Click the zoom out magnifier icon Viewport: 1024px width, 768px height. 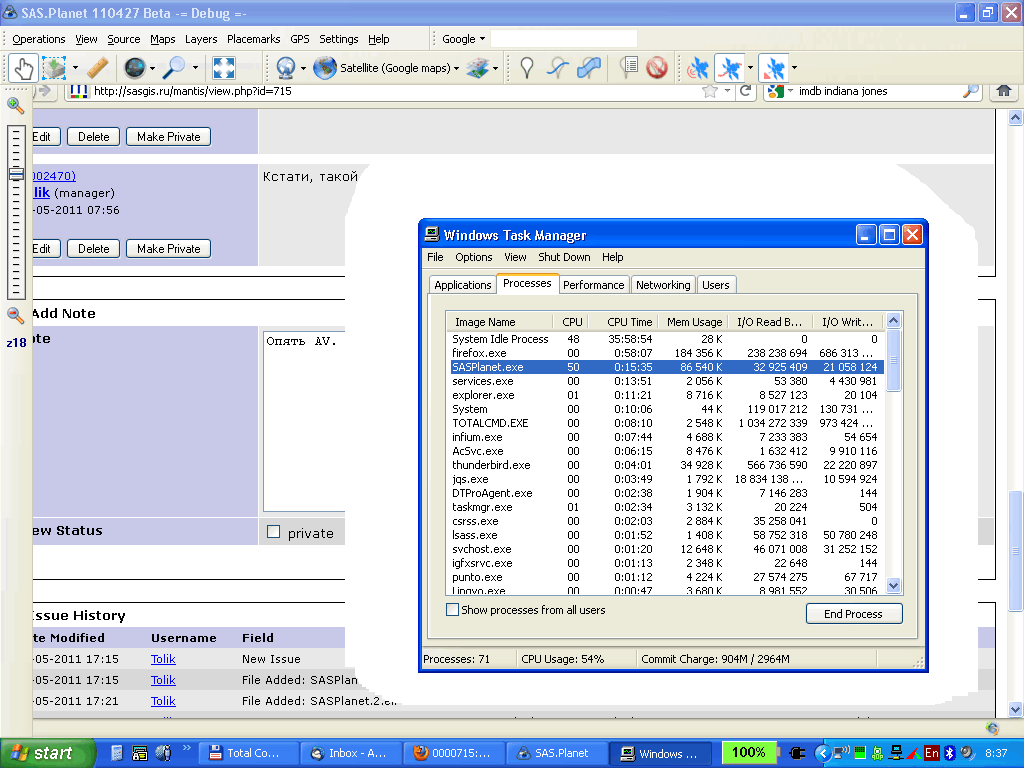pos(16,315)
